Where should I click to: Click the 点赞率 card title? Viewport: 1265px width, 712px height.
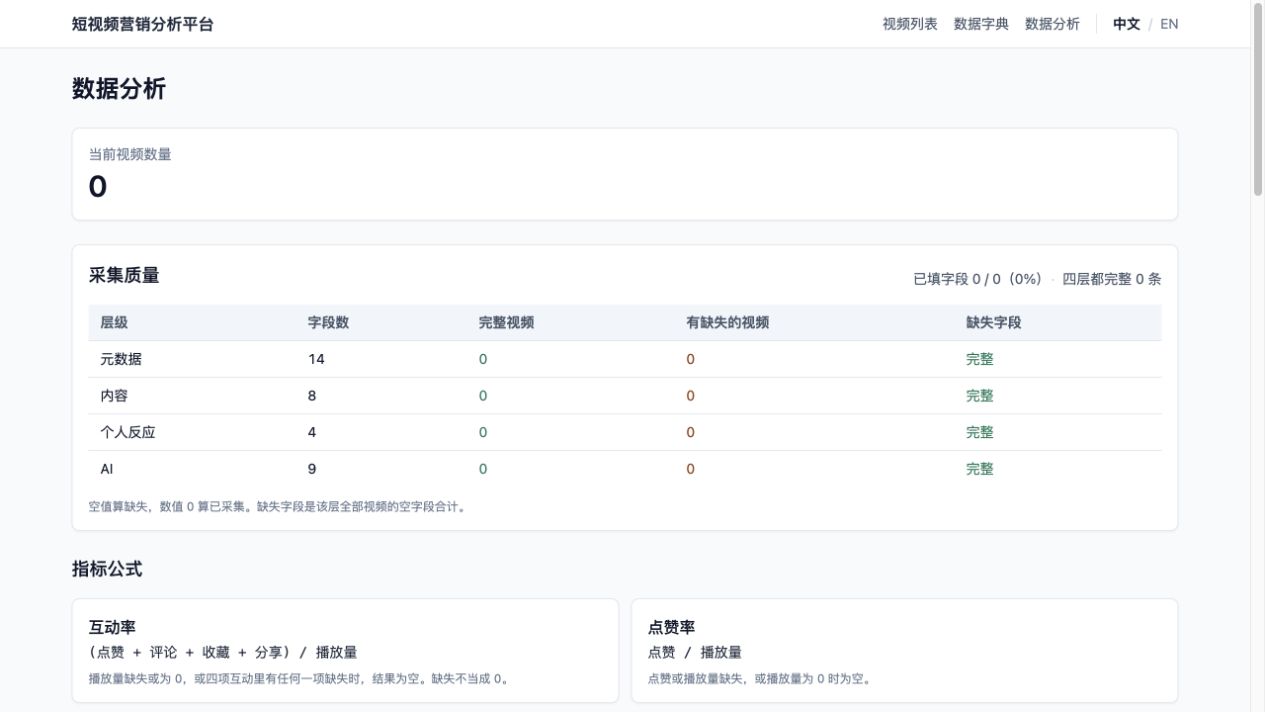(x=671, y=627)
